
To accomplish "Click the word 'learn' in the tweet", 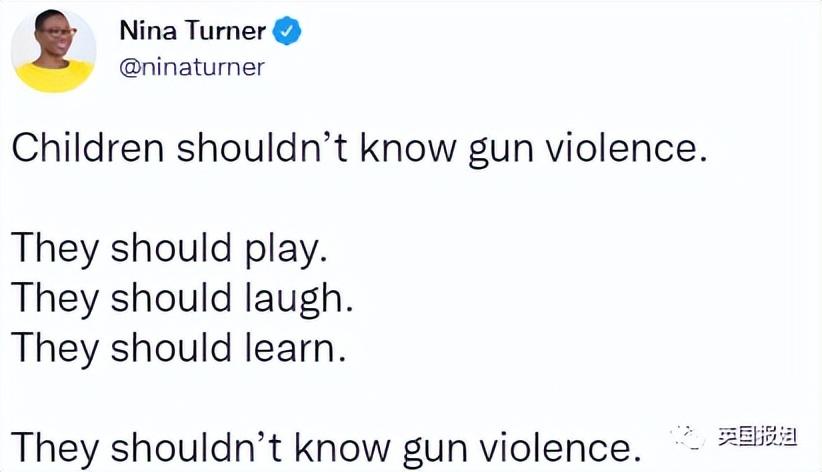I will point(290,348).
